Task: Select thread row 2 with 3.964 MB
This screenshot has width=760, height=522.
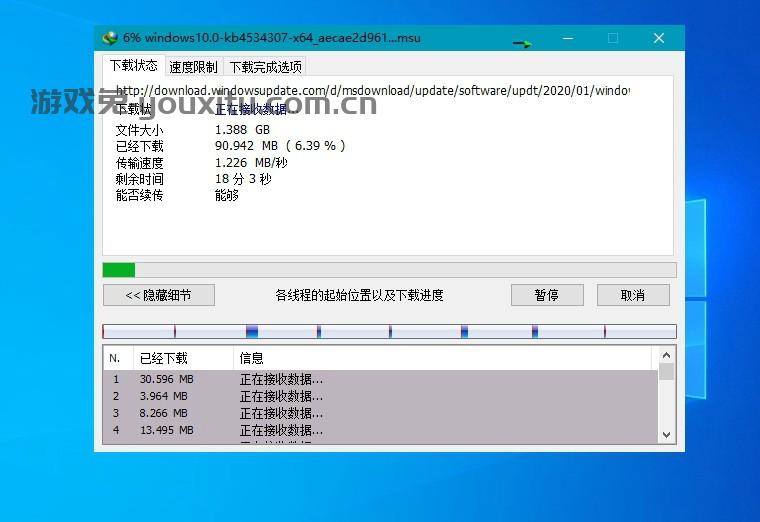Action: pos(380,396)
